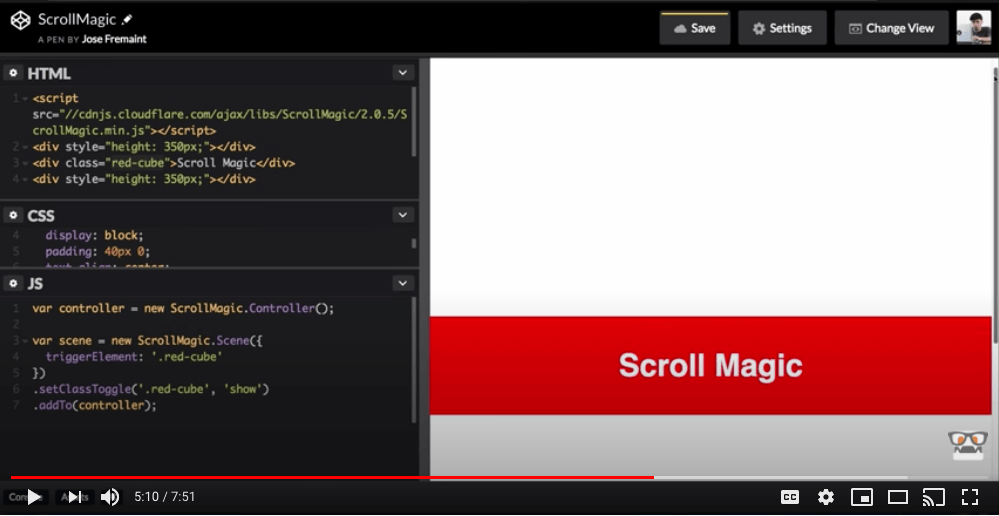This screenshot has height=516, width=999.
Task: Toggle closed captions
Action: pyautogui.click(x=790, y=497)
